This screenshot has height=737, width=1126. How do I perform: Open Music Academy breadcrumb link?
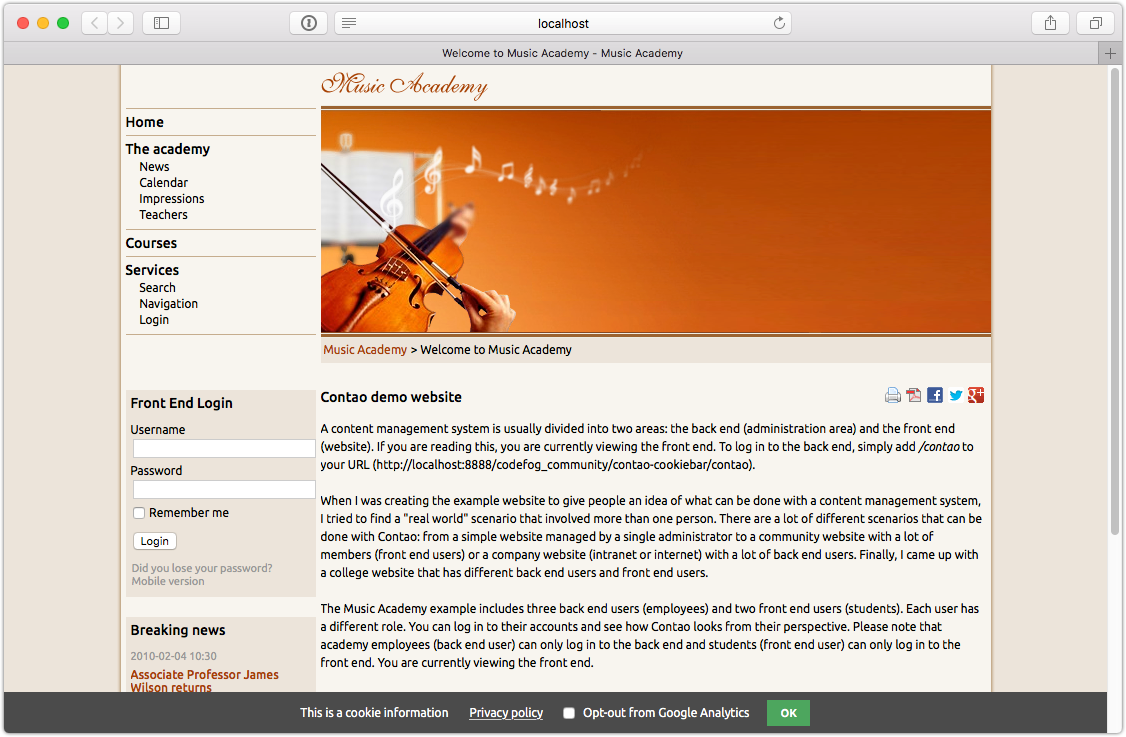pos(365,350)
